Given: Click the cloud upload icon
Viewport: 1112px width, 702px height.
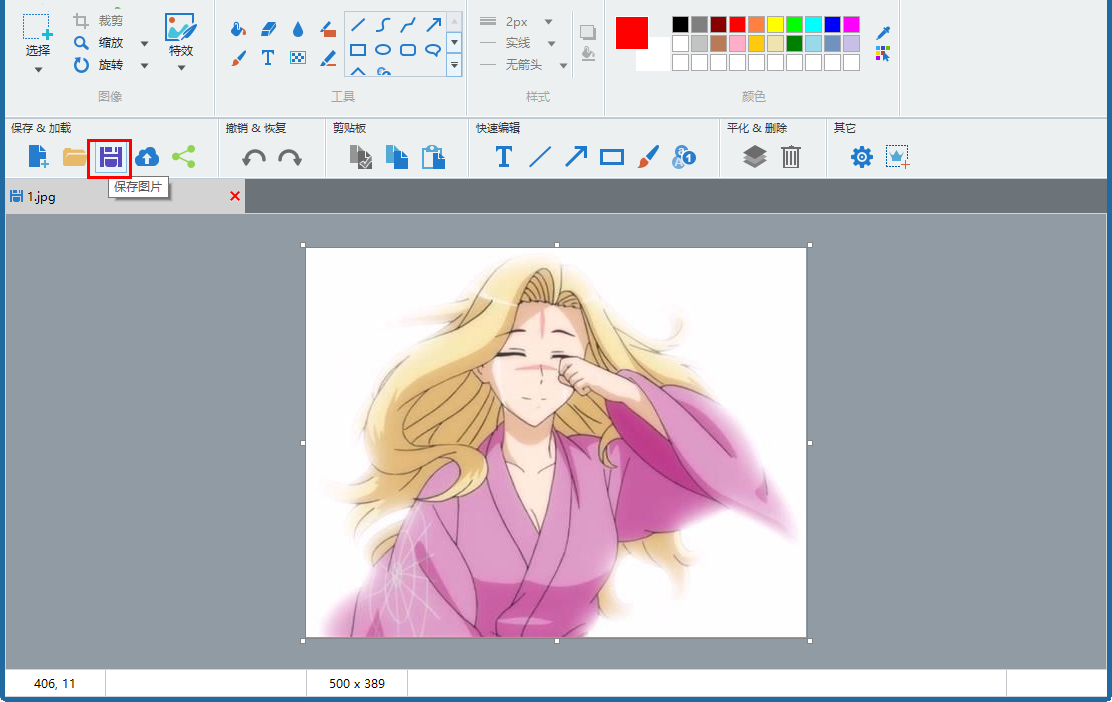Looking at the screenshot, I should tap(147, 157).
